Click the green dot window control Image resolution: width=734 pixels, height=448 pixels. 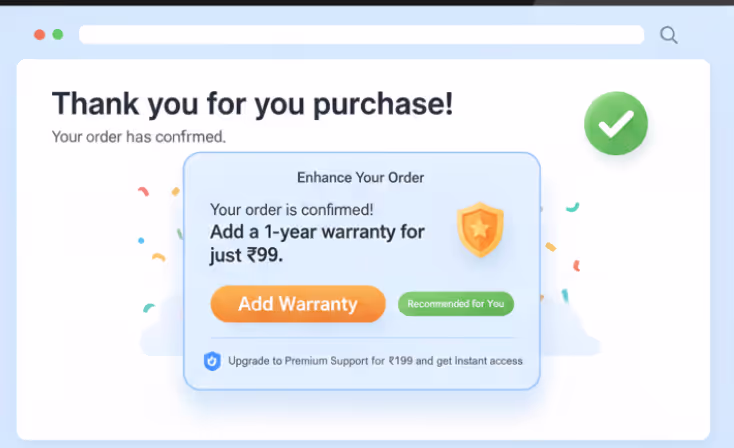[58, 34]
